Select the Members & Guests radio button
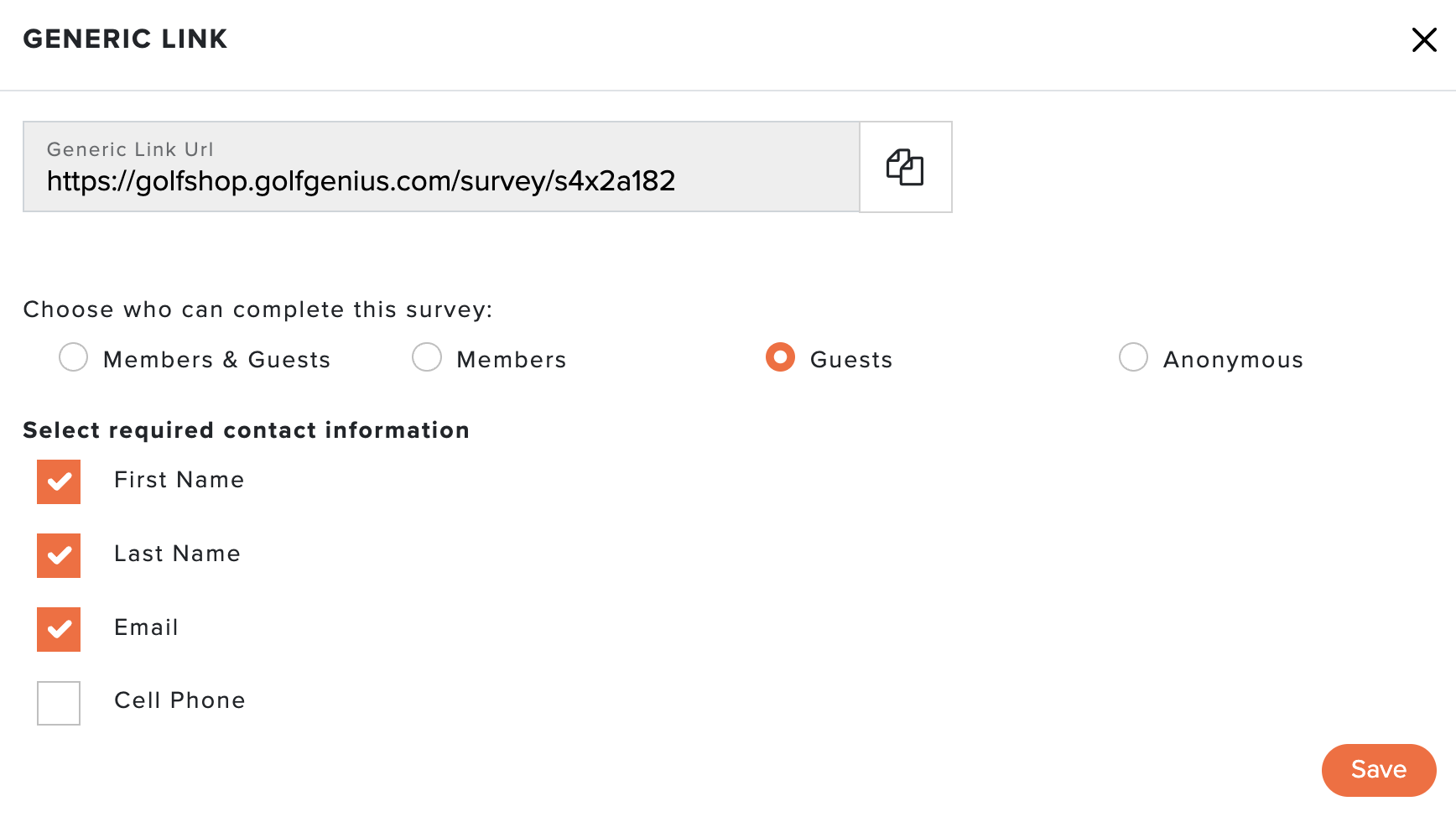Screen dimensions: 1456x822 coord(74,357)
